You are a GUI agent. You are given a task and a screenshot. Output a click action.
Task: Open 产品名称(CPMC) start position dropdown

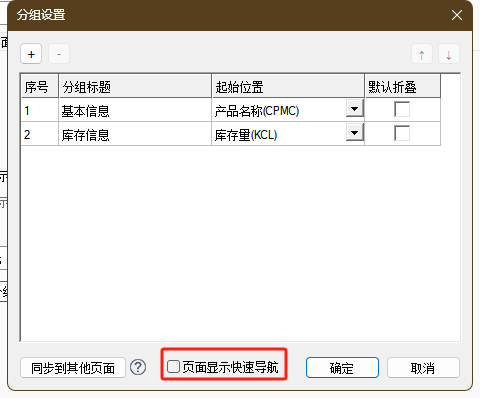click(x=355, y=109)
